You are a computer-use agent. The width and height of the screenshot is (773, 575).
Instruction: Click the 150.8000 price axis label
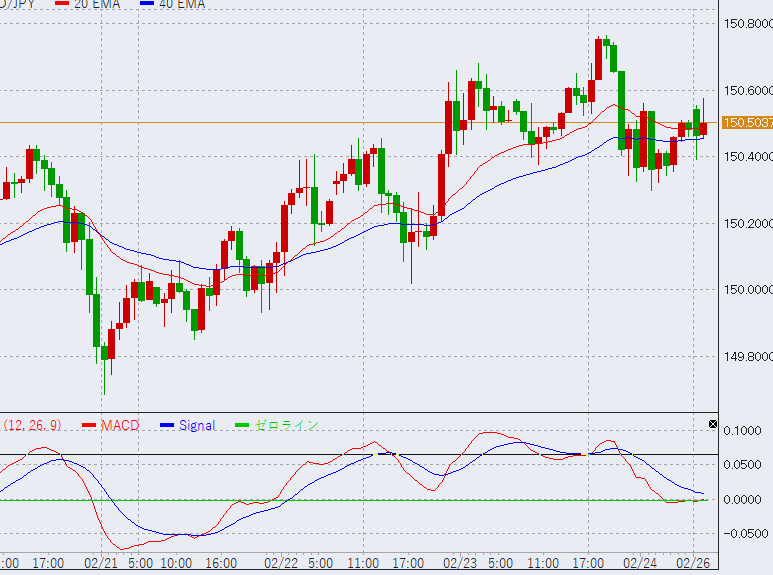(746, 24)
